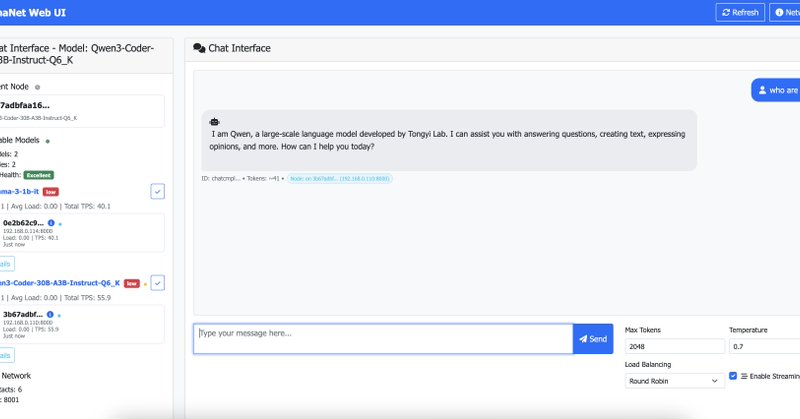
Task: Click the blue dot after the 3b67adbf info icon
Action: [x=59, y=315]
